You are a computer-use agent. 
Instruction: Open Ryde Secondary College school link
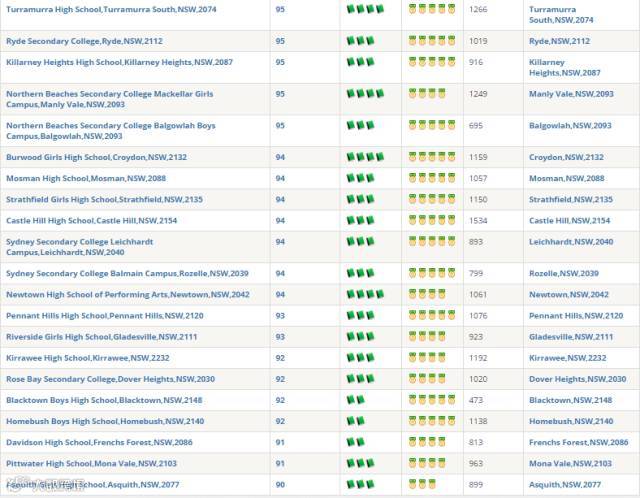coord(84,41)
